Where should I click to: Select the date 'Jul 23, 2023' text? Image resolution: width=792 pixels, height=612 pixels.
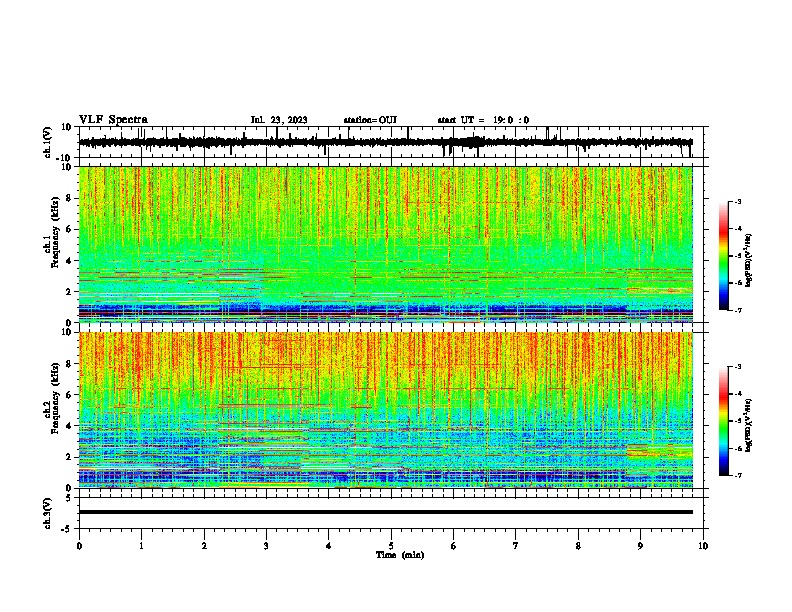279,120
